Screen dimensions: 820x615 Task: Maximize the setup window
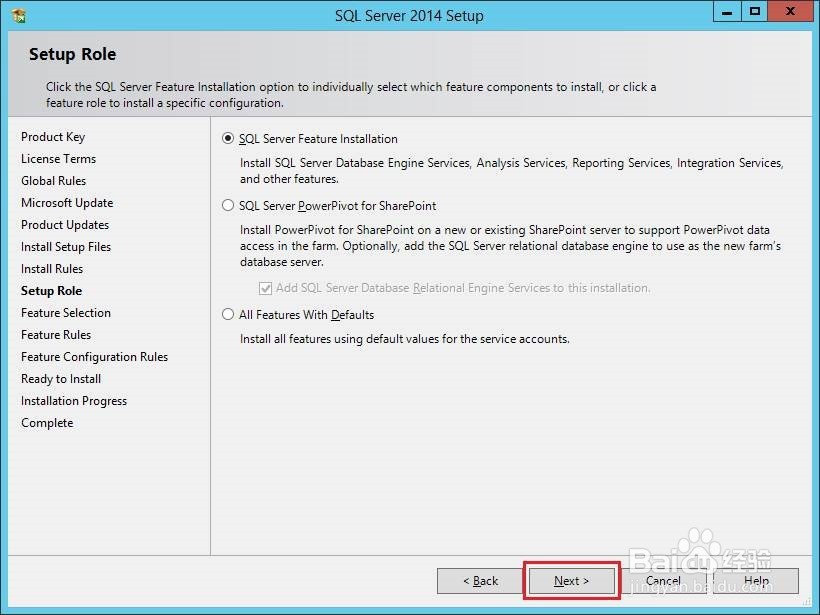tap(755, 12)
